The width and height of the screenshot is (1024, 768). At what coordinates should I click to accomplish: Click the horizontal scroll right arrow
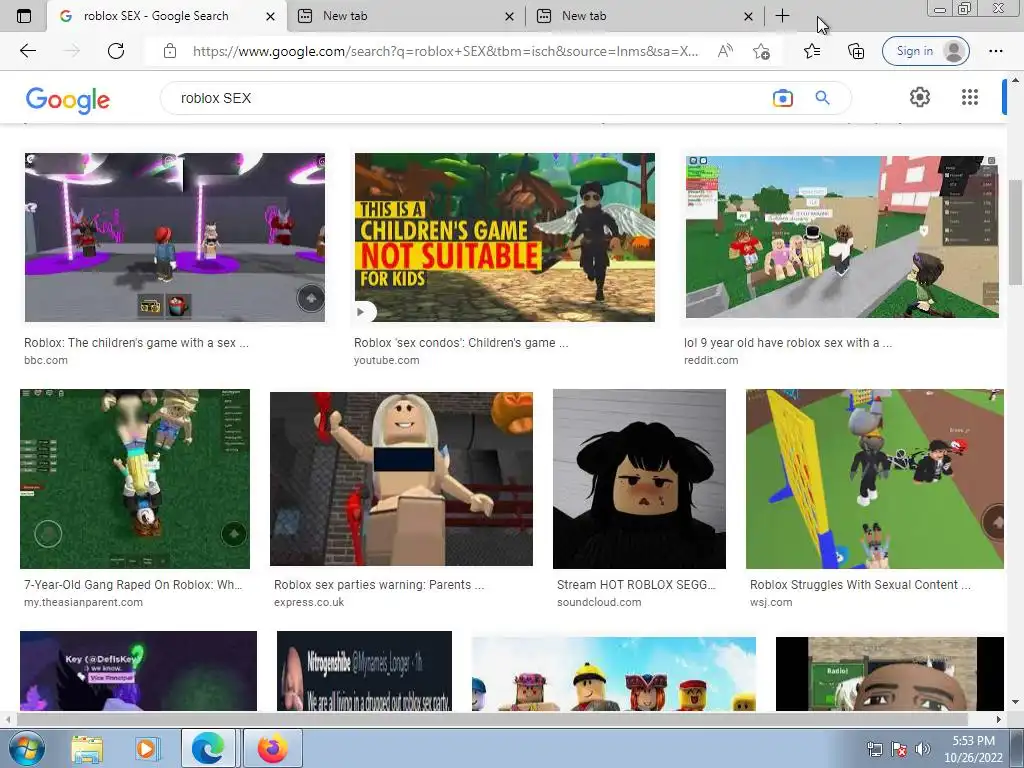[999, 719]
